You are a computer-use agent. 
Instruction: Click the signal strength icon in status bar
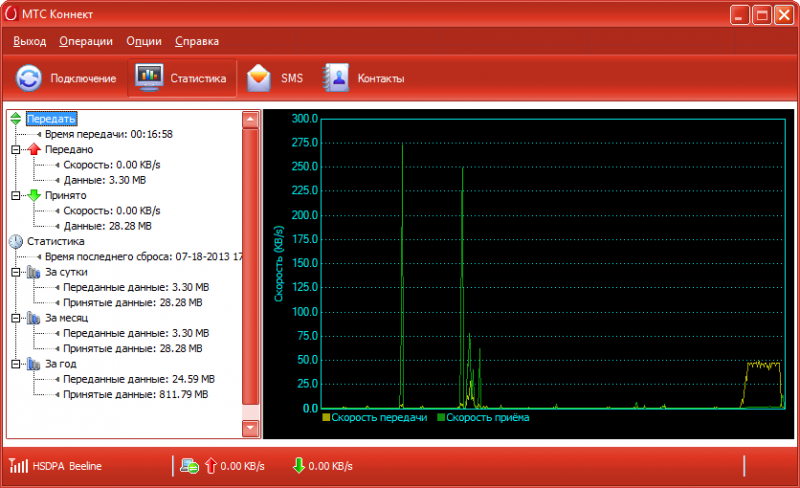pyautogui.click(x=18, y=466)
